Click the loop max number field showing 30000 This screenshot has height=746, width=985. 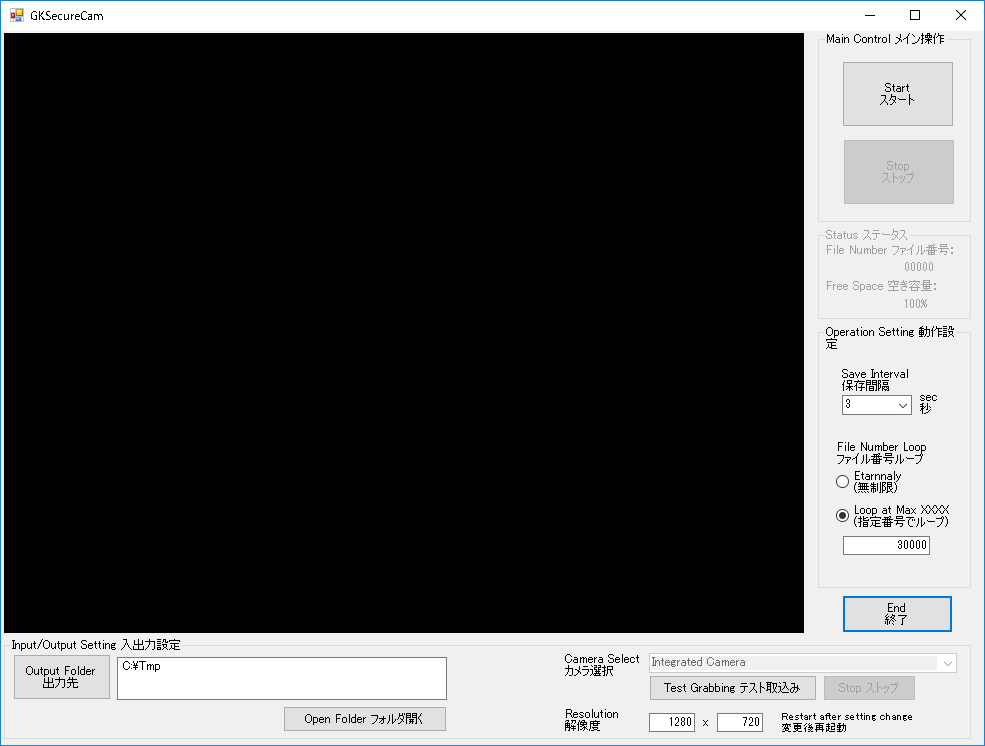(x=886, y=545)
